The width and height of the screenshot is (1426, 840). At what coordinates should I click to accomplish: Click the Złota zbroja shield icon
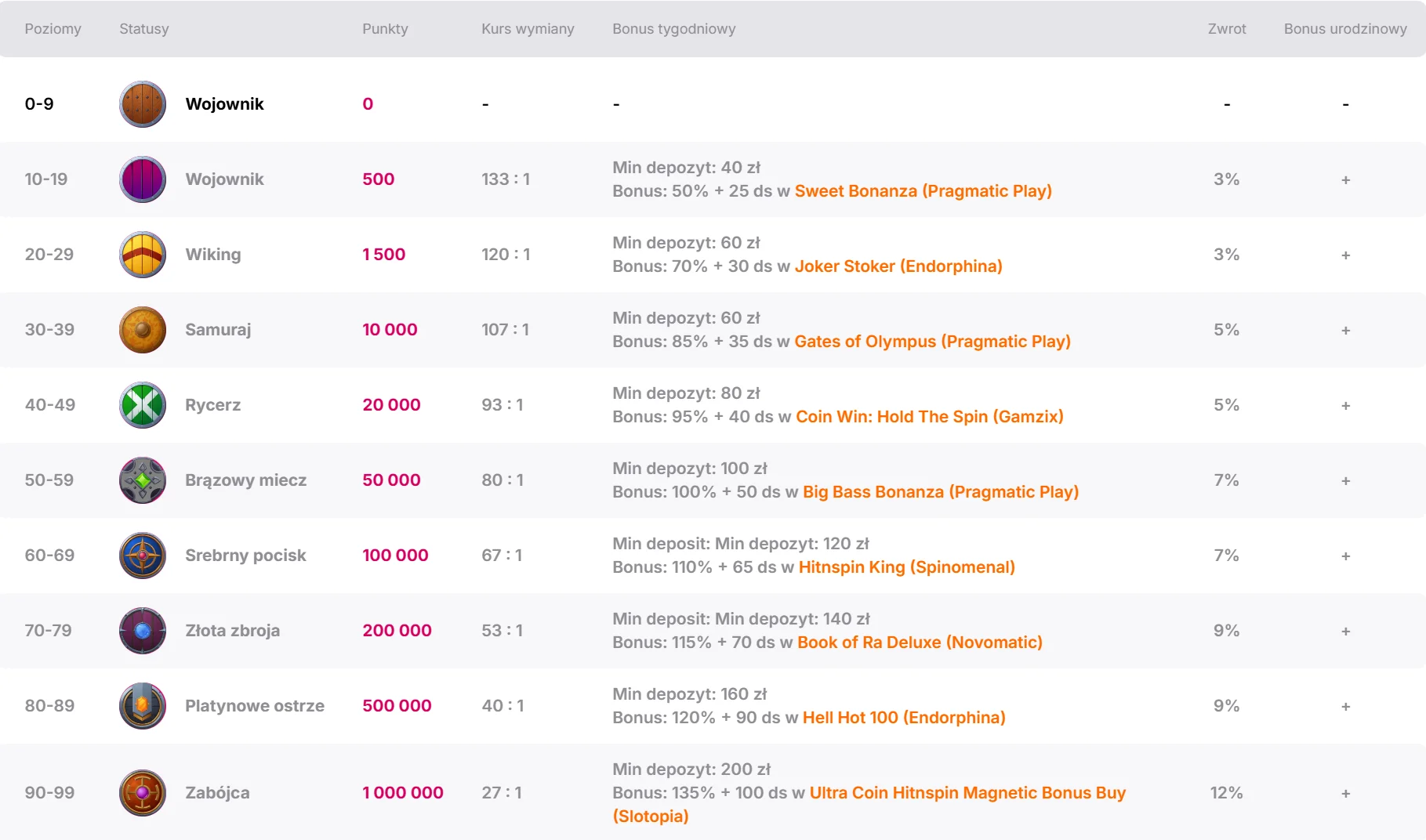143,631
